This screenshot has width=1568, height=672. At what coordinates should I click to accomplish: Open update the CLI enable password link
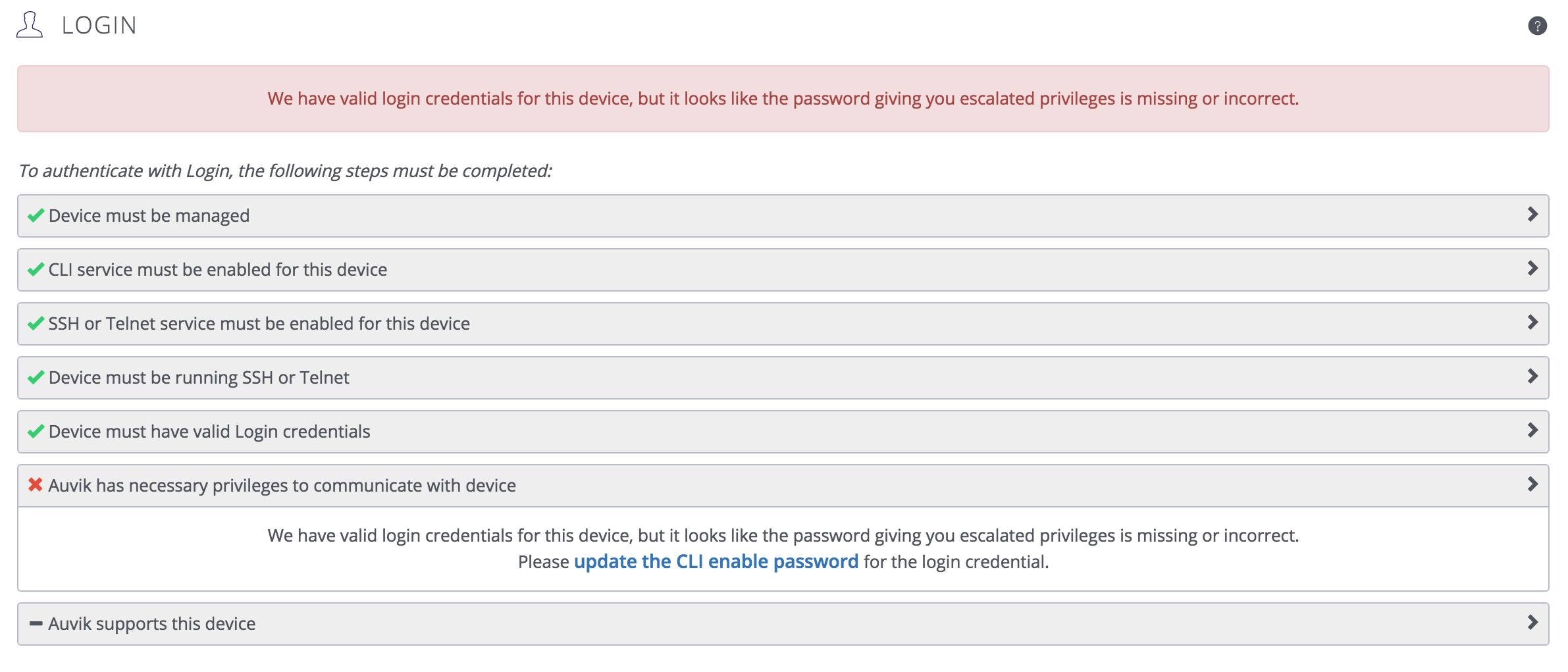716,561
